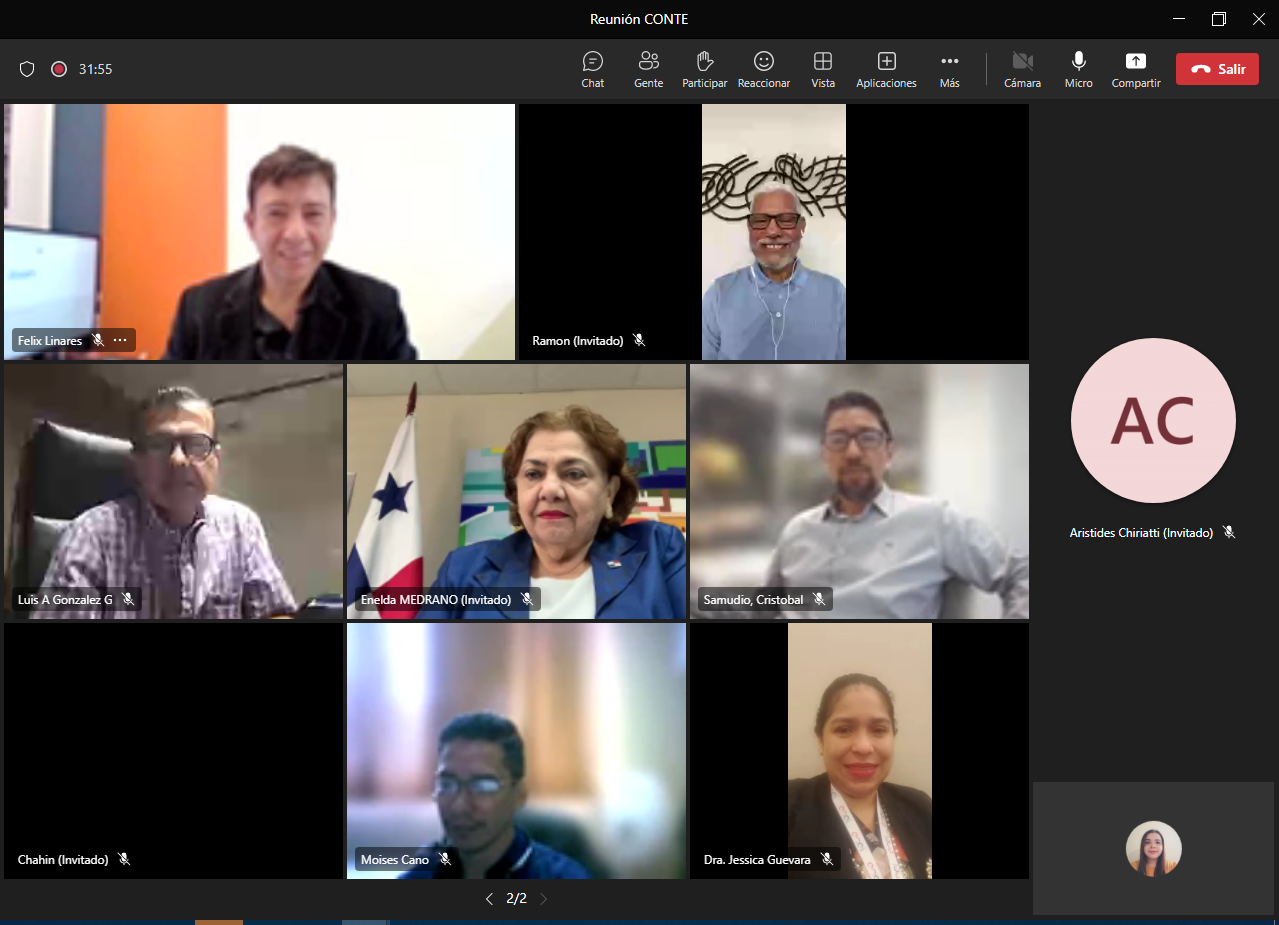Click the Reunión CONTE window title
This screenshot has width=1279, height=925.
click(639, 19)
